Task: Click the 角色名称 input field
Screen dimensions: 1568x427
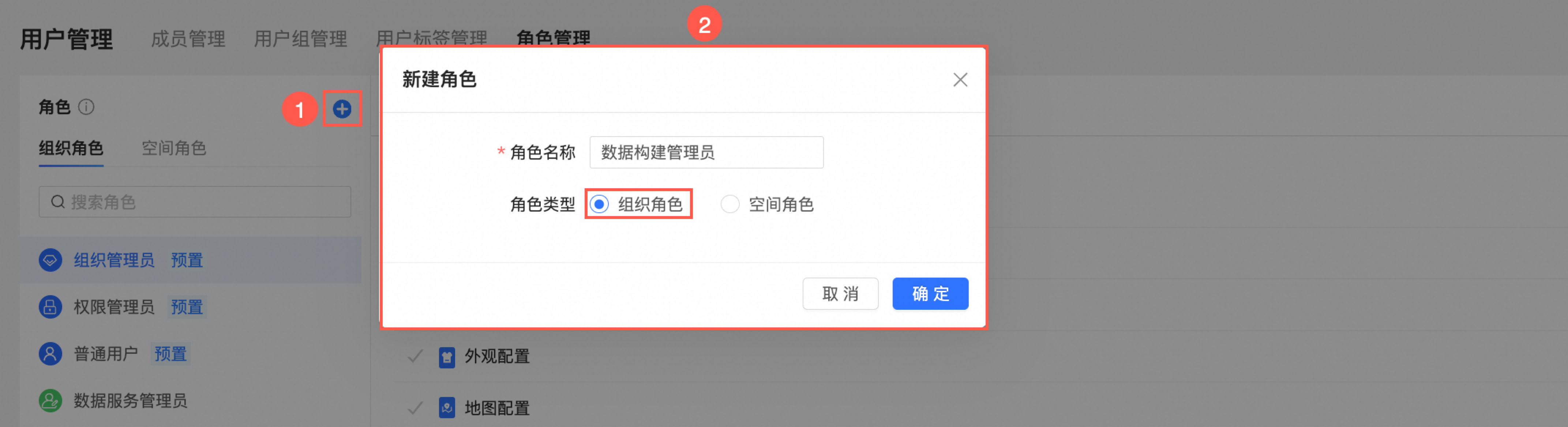Action: point(706,152)
